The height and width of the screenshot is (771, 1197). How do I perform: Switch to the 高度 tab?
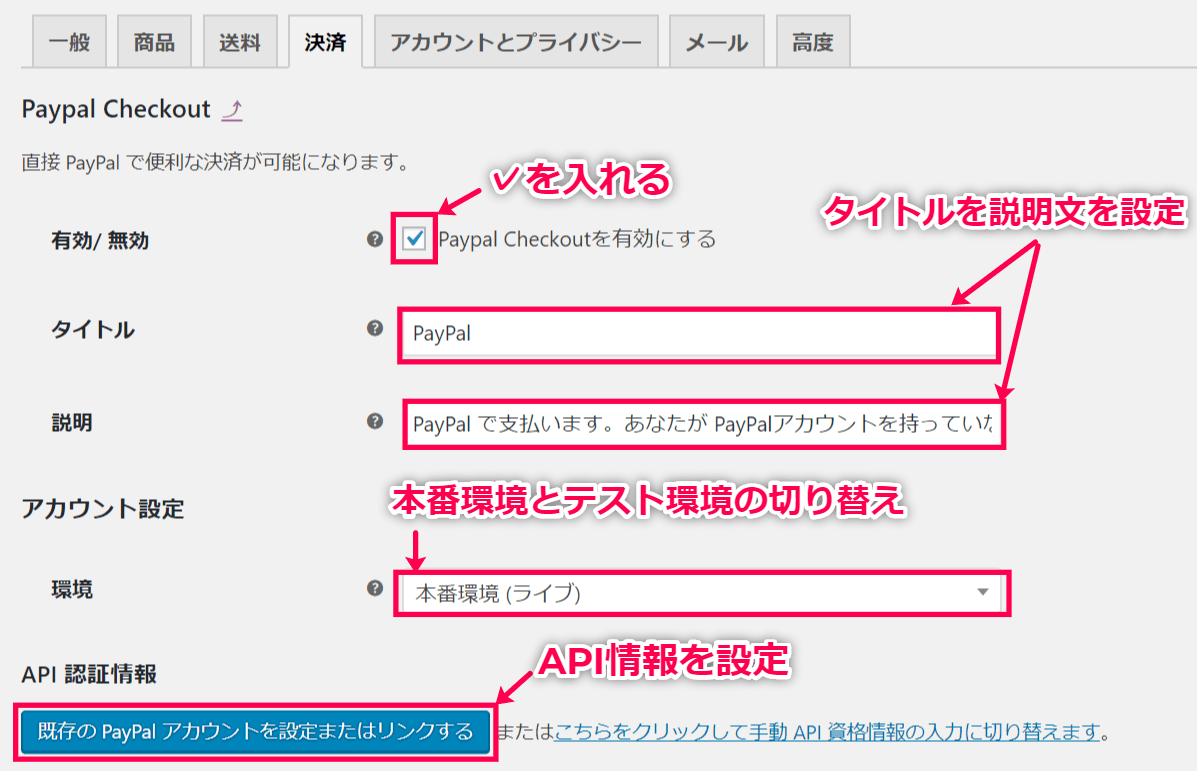pyautogui.click(x=813, y=42)
